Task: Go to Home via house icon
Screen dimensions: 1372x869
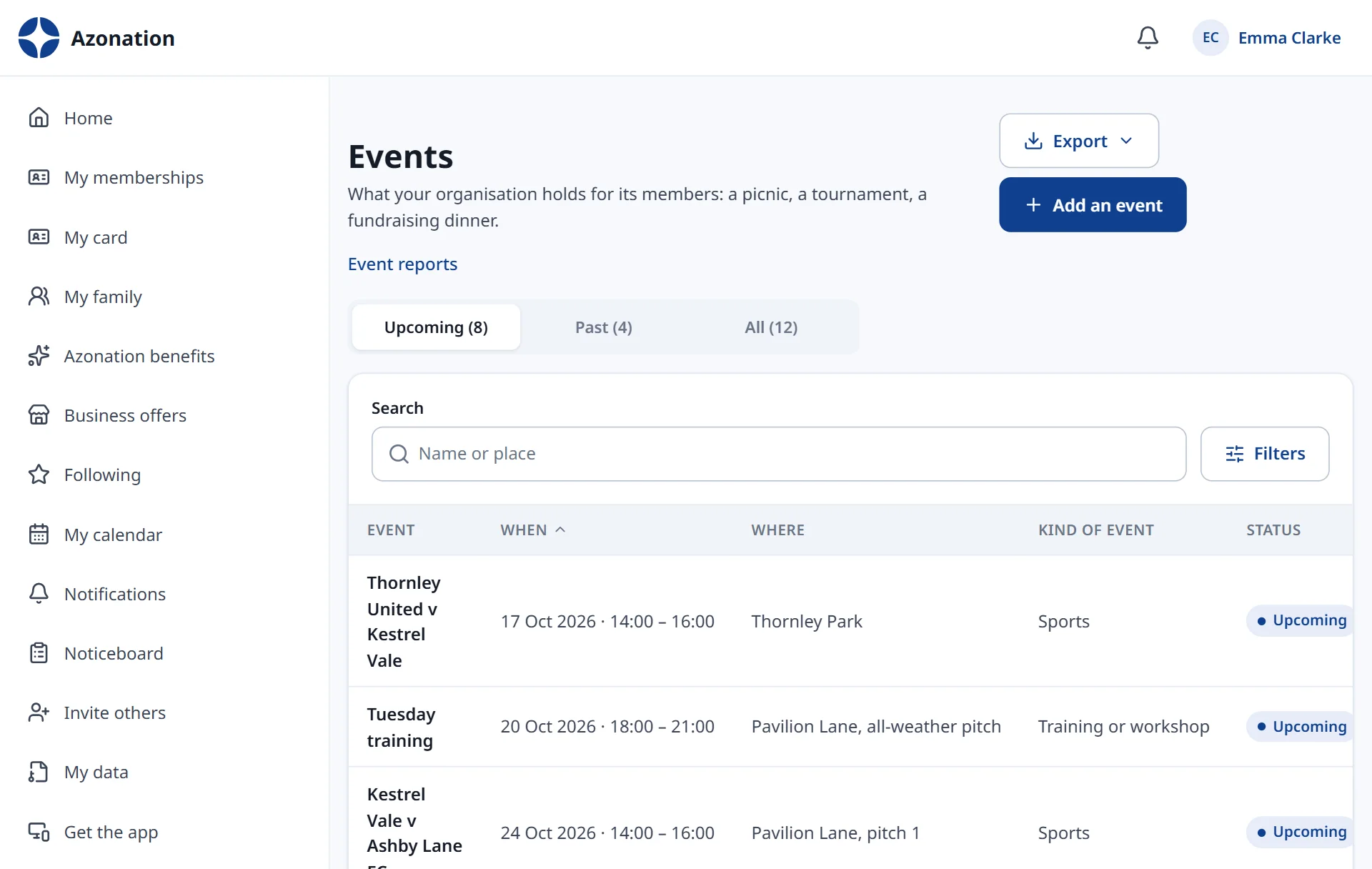Action: tap(39, 118)
